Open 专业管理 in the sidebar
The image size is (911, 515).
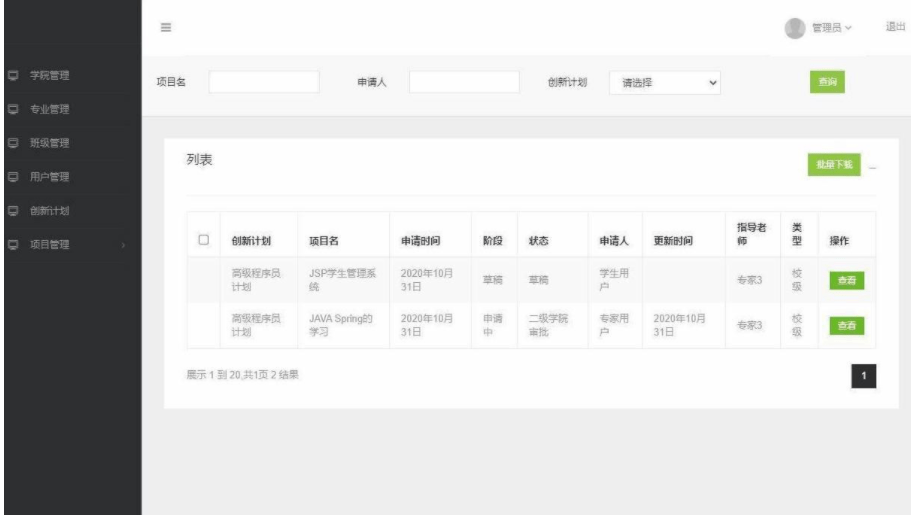[49, 109]
